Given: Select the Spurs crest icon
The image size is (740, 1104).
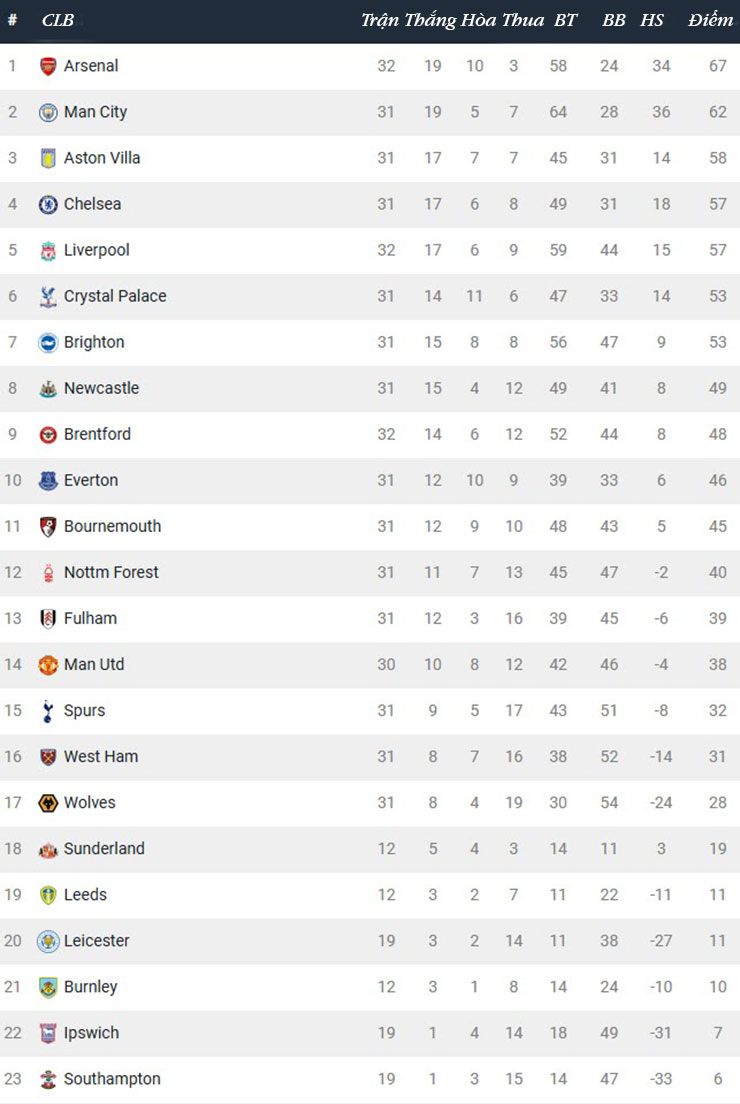Looking at the screenshot, I should pos(48,710).
